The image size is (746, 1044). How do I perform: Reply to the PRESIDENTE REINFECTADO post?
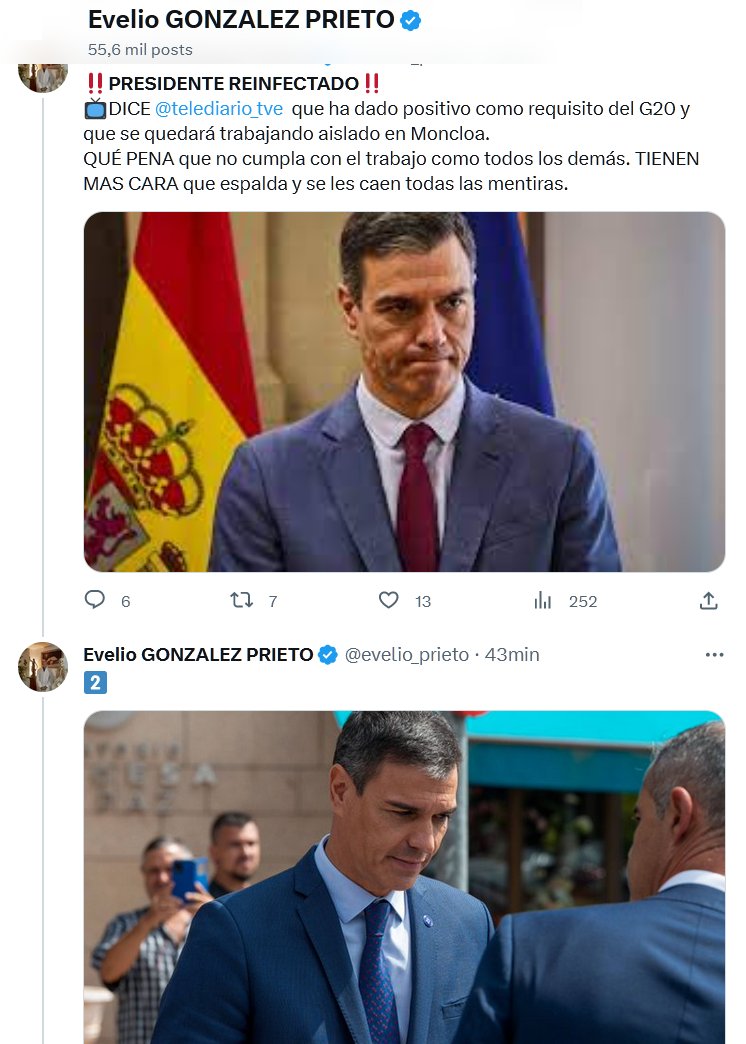click(95, 600)
